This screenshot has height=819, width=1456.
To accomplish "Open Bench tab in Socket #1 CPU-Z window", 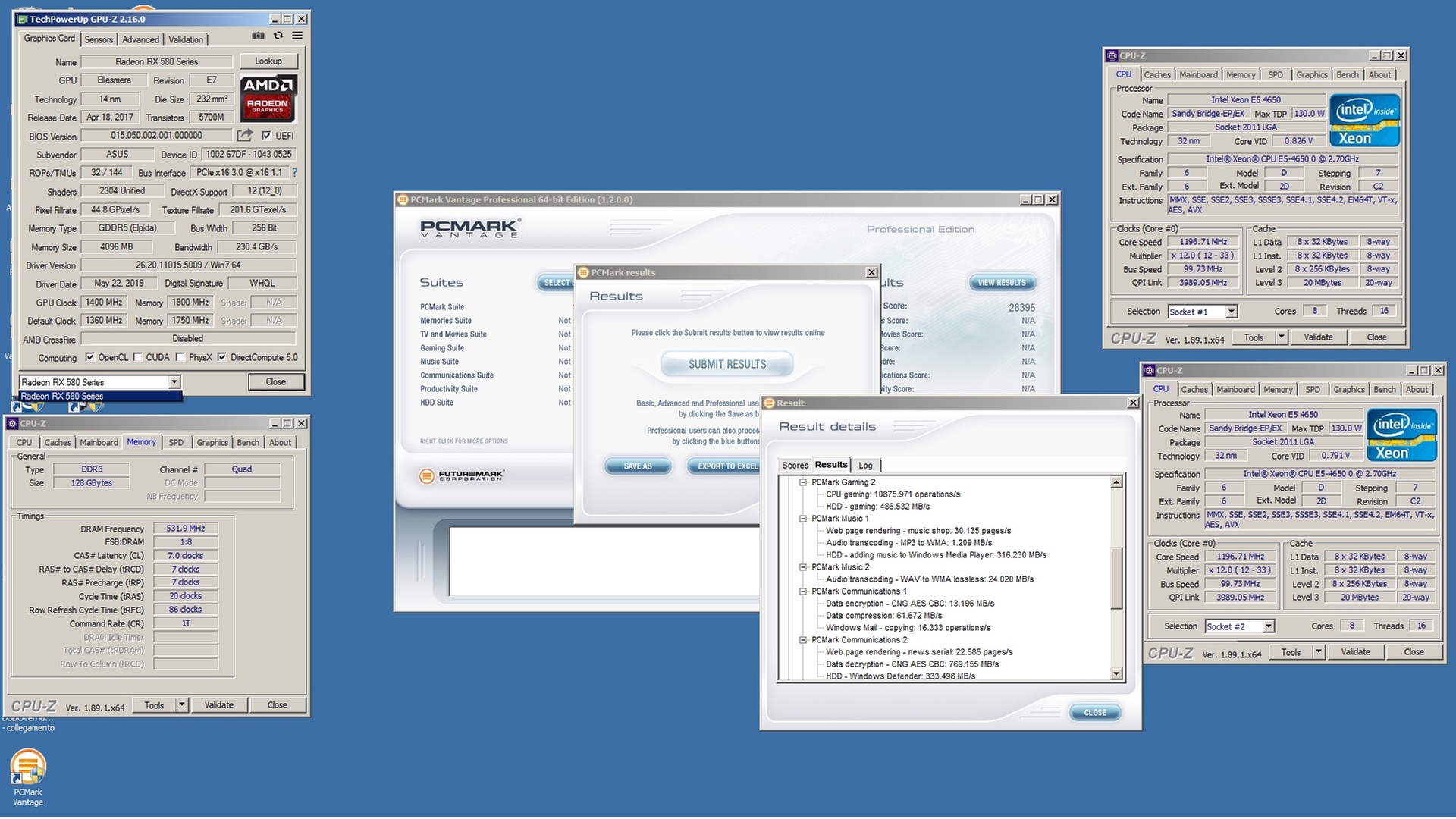I will pos(1347,75).
